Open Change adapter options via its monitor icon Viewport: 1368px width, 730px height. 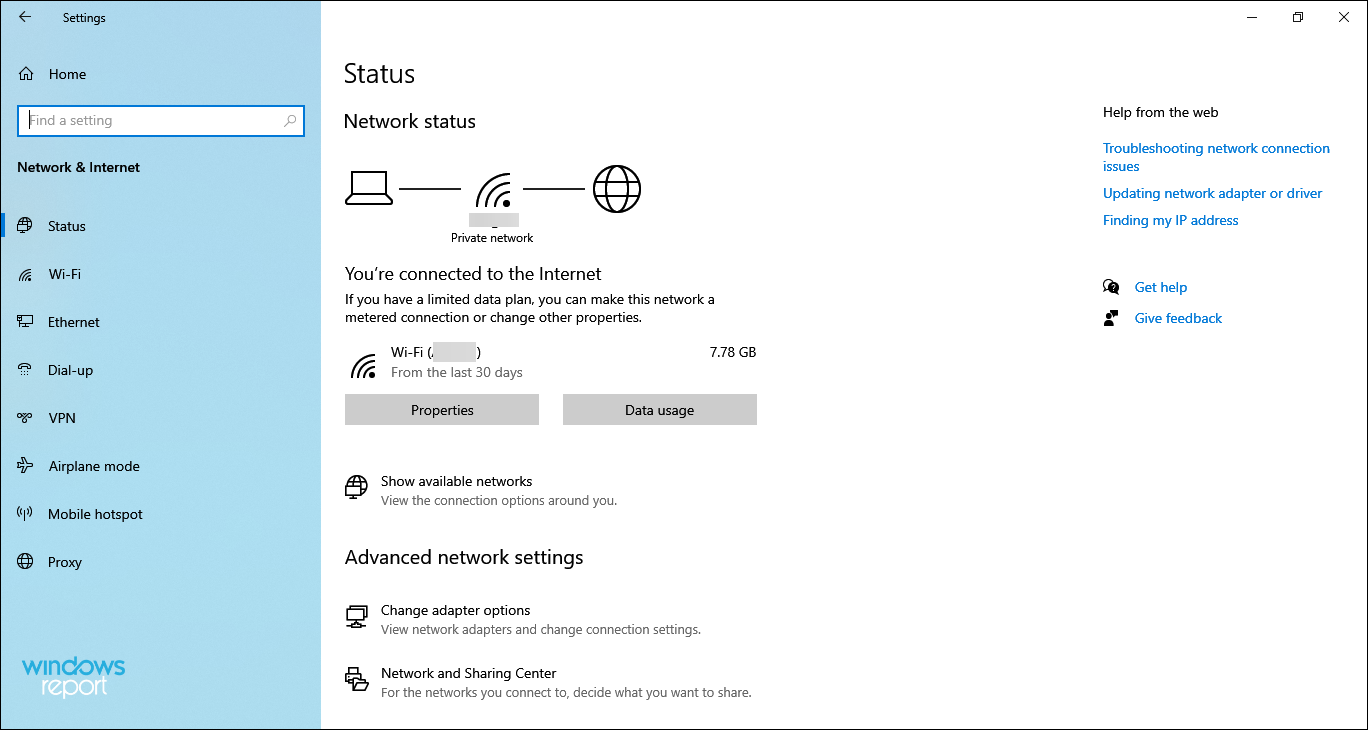(356, 616)
